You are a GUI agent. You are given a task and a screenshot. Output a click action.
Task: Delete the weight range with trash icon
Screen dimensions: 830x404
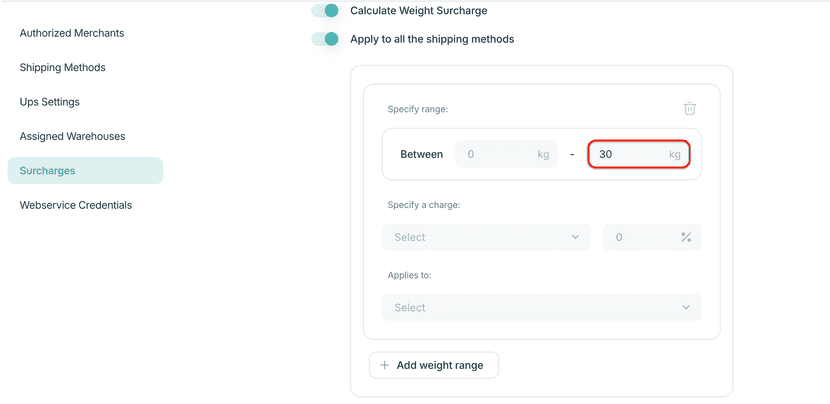pos(689,109)
